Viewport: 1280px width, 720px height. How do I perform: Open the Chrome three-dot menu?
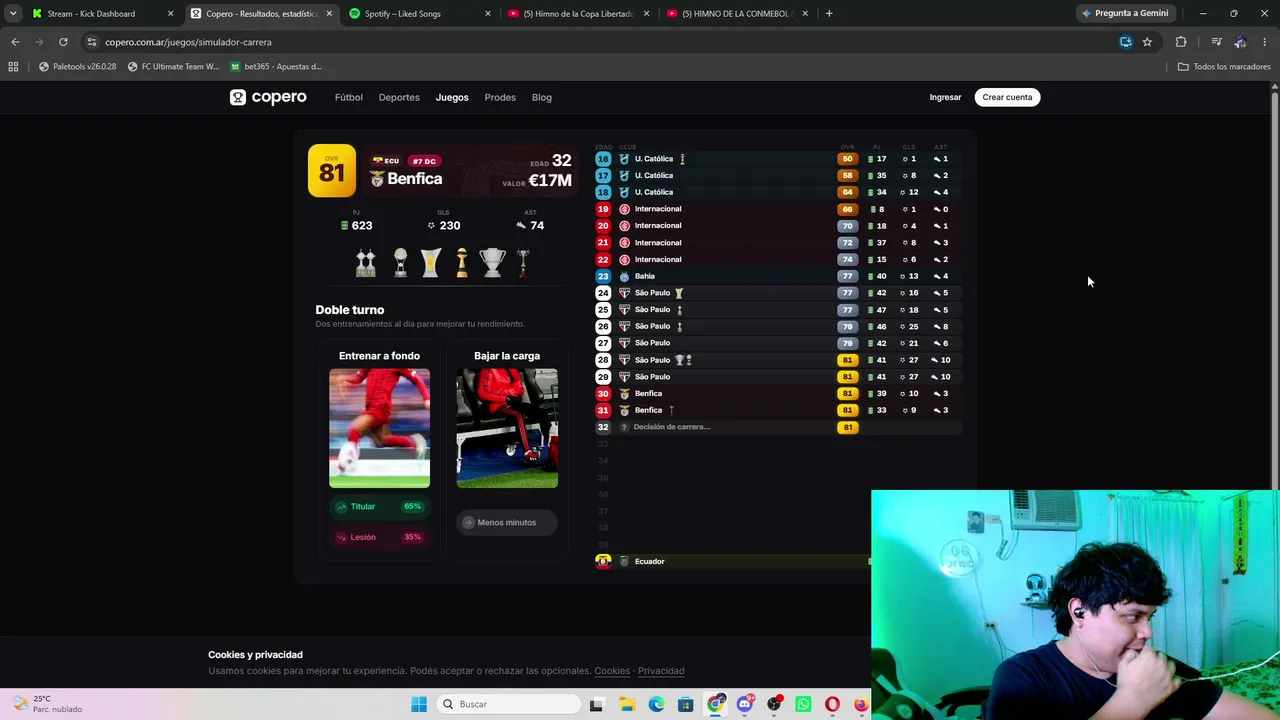point(1265,42)
